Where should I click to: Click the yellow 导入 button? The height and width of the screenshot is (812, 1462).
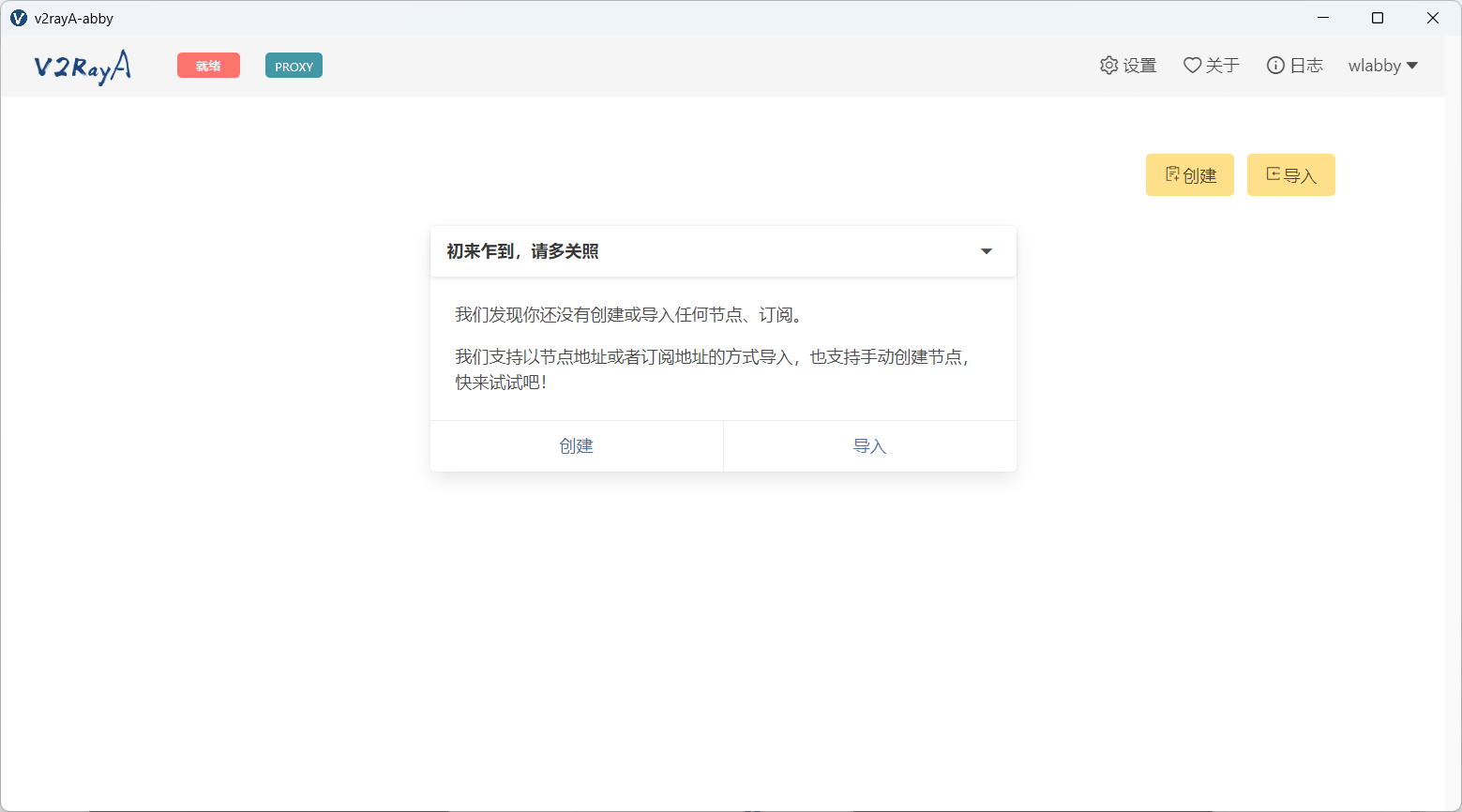[1291, 175]
